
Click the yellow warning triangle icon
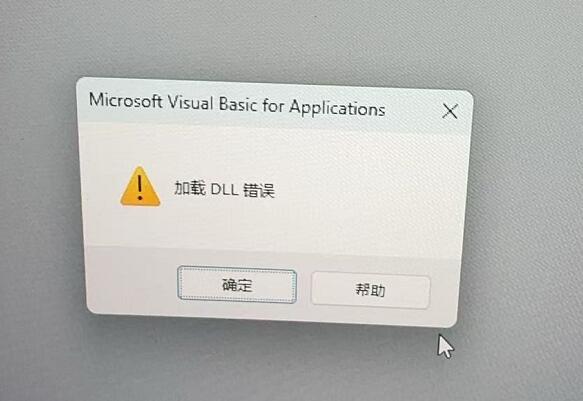click(140, 187)
